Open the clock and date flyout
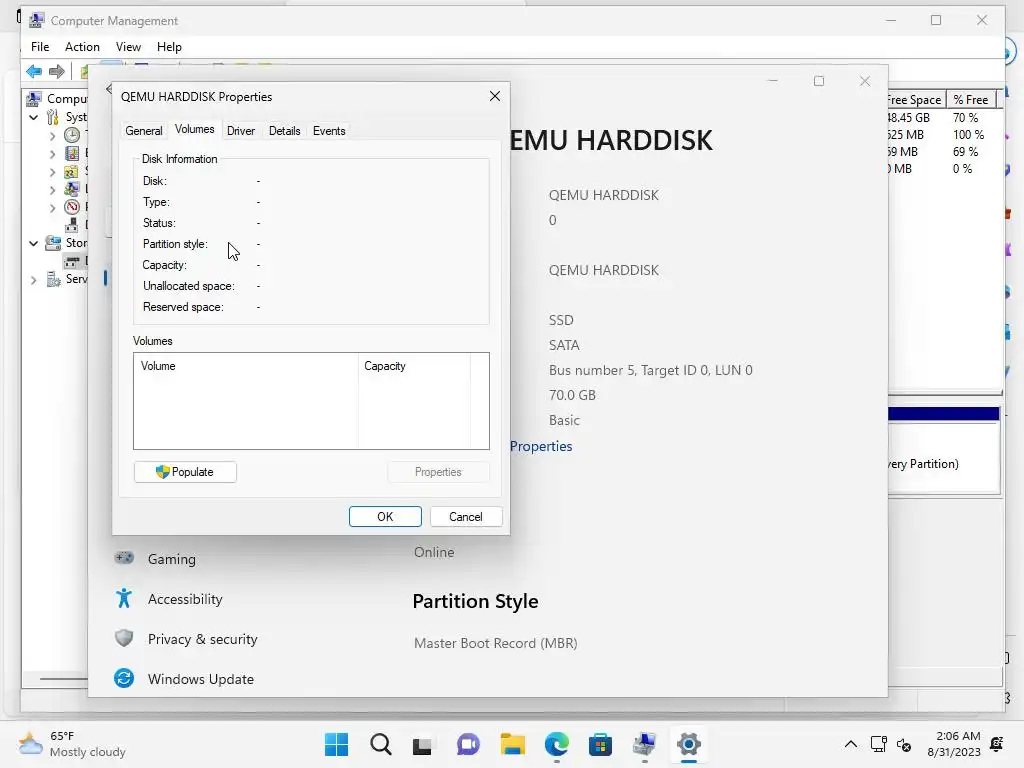 954,744
